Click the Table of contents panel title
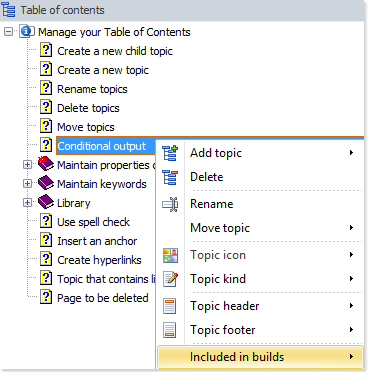This screenshot has height=373, width=368. pyautogui.click(x=63, y=10)
